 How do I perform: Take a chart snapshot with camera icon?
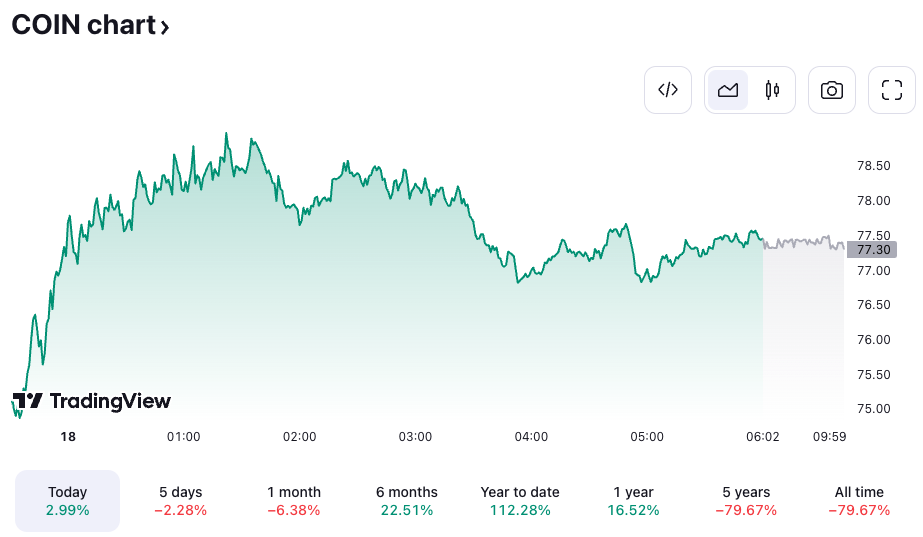(831, 90)
